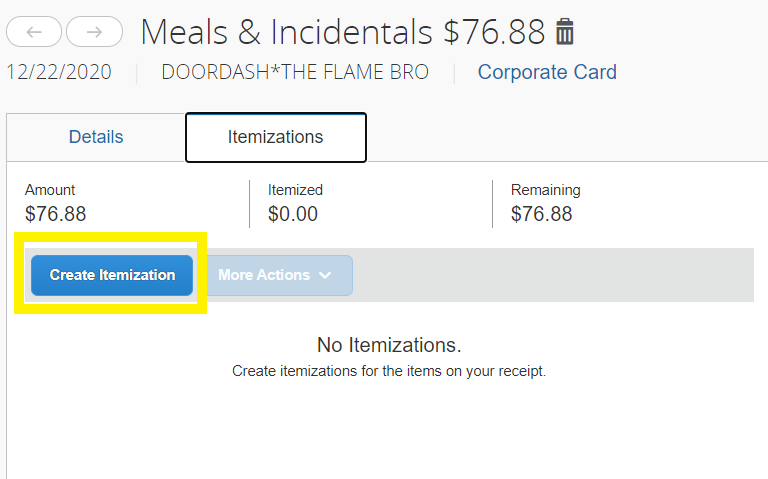Expand the chevron beside More Actions

[x=325, y=275]
